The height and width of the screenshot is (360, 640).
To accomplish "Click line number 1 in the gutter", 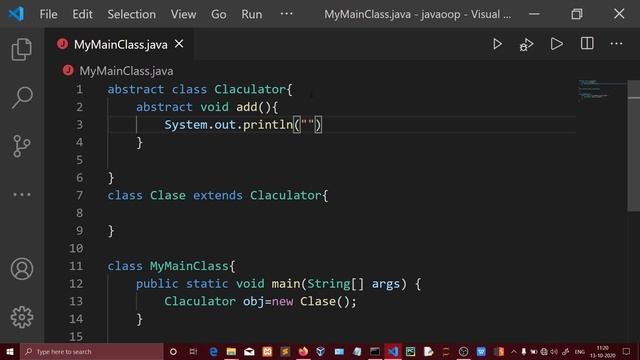I will 79,89.
